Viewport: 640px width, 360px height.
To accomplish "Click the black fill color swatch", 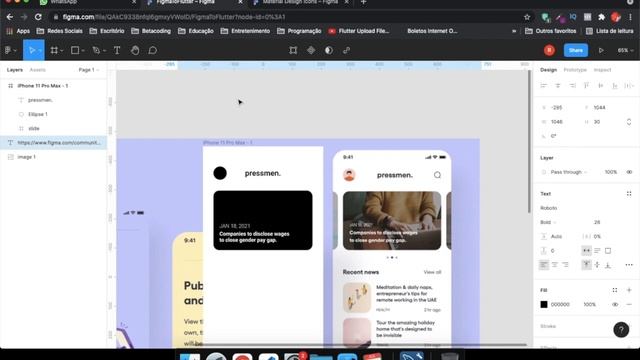I will pos(544,304).
